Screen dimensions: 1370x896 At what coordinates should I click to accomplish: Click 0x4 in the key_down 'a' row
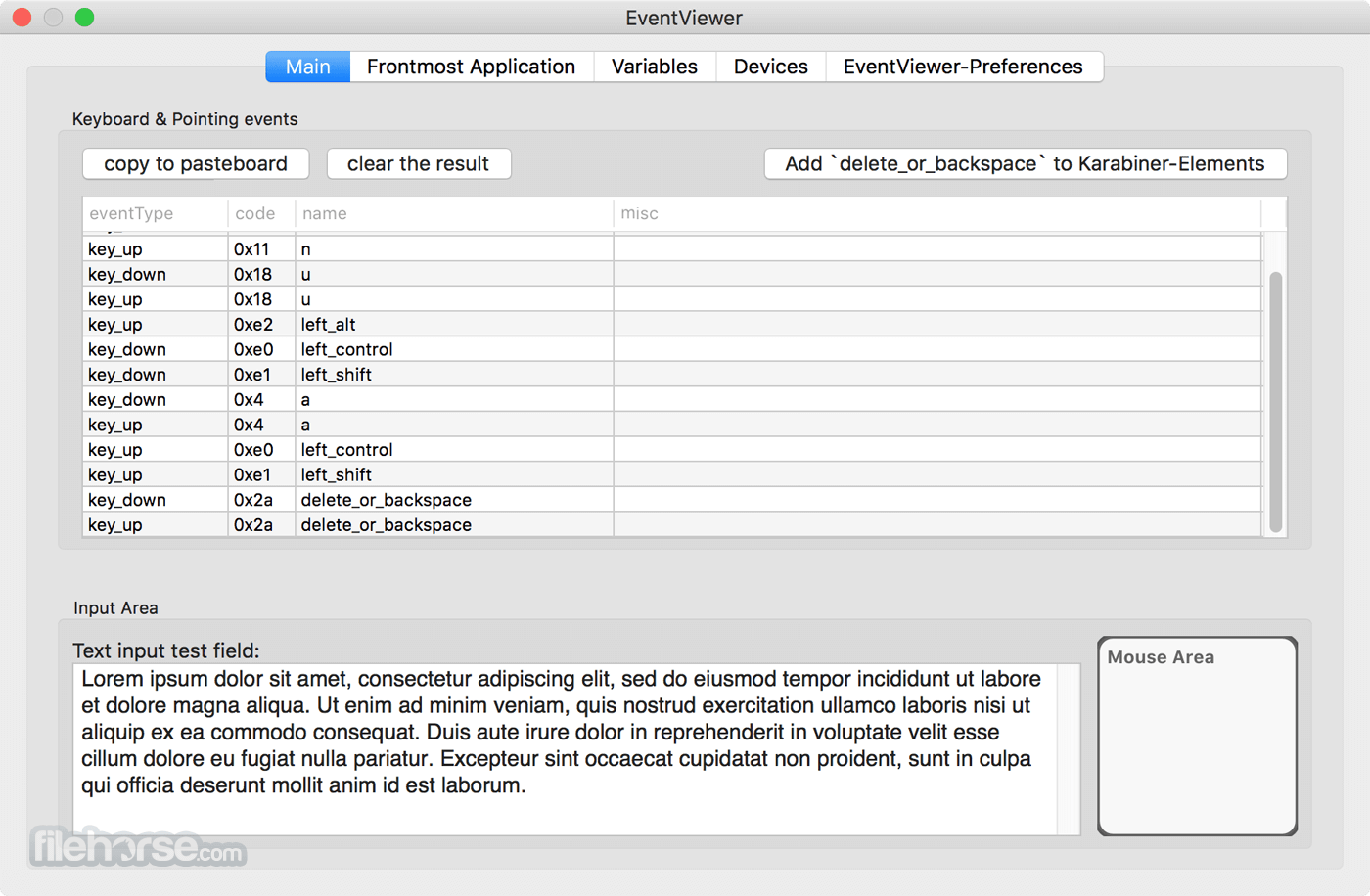(261, 400)
